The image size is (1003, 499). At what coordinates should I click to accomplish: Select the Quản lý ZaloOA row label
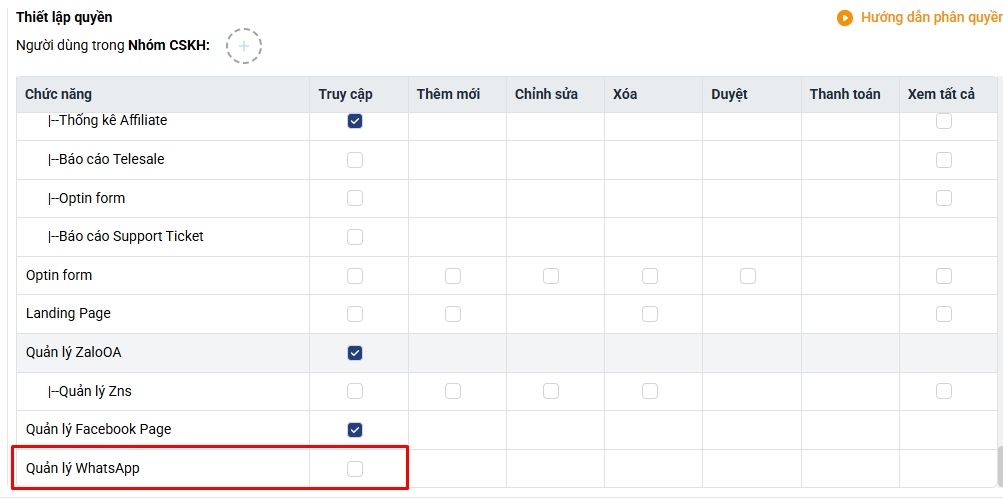74,352
